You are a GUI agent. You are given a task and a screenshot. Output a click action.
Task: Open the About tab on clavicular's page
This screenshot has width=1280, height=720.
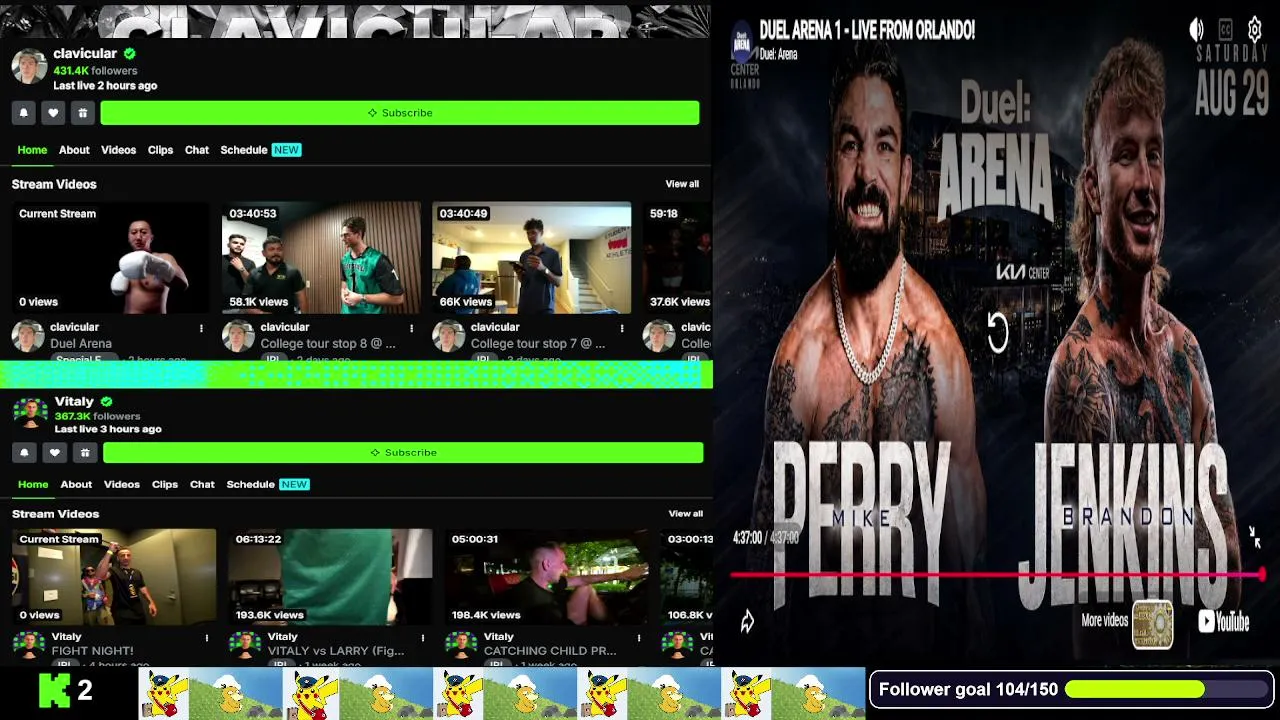pyautogui.click(x=74, y=150)
